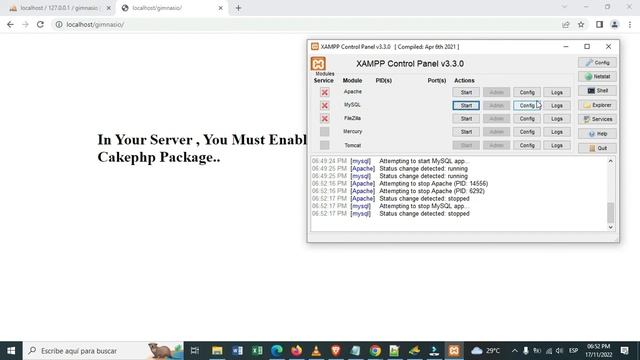The height and width of the screenshot is (360, 640).
Task: Open Apache Logs
Action: pyautogui.click(x=557, y=93)
